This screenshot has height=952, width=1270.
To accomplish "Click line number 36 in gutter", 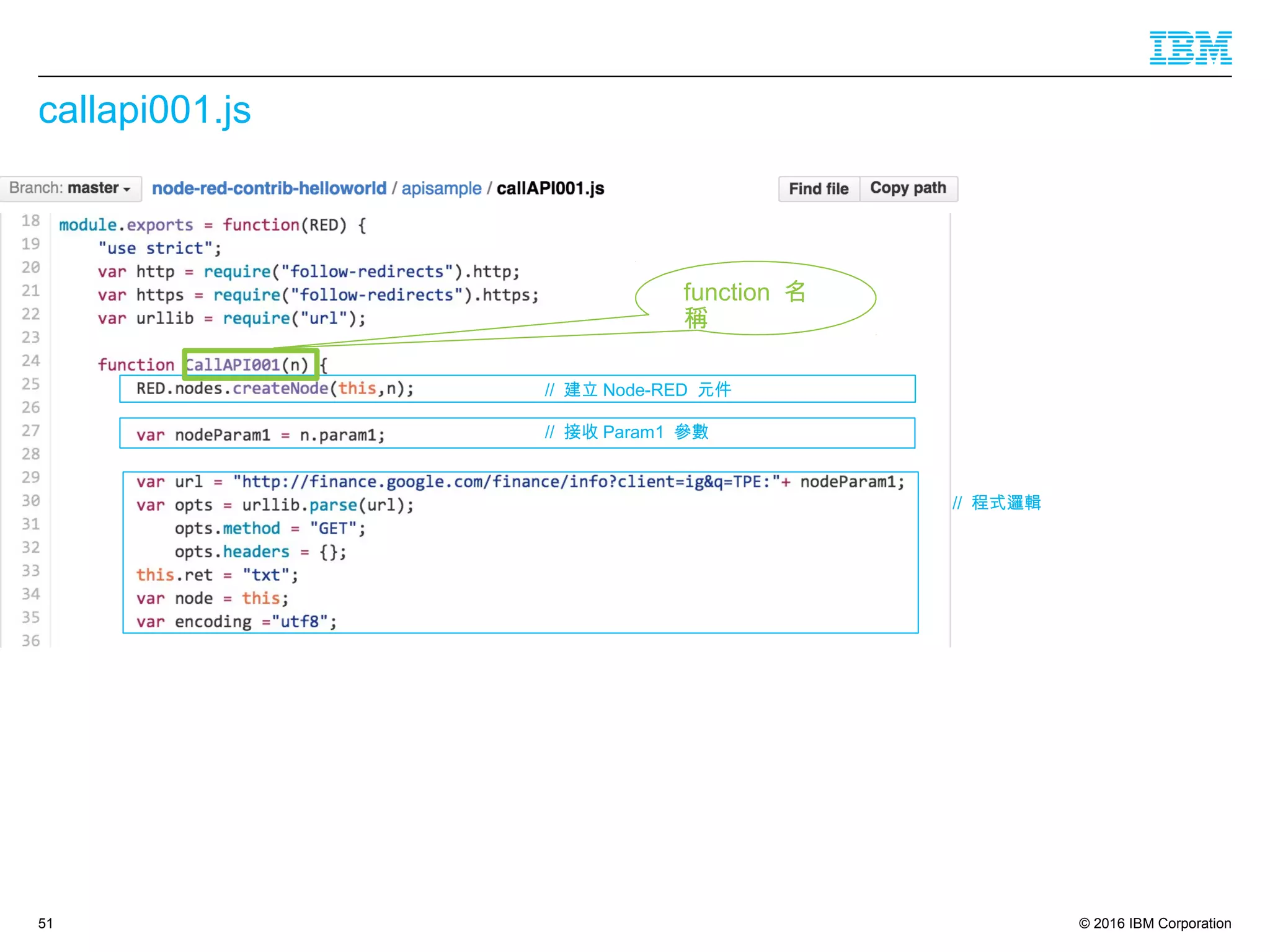I will (30, 641).
